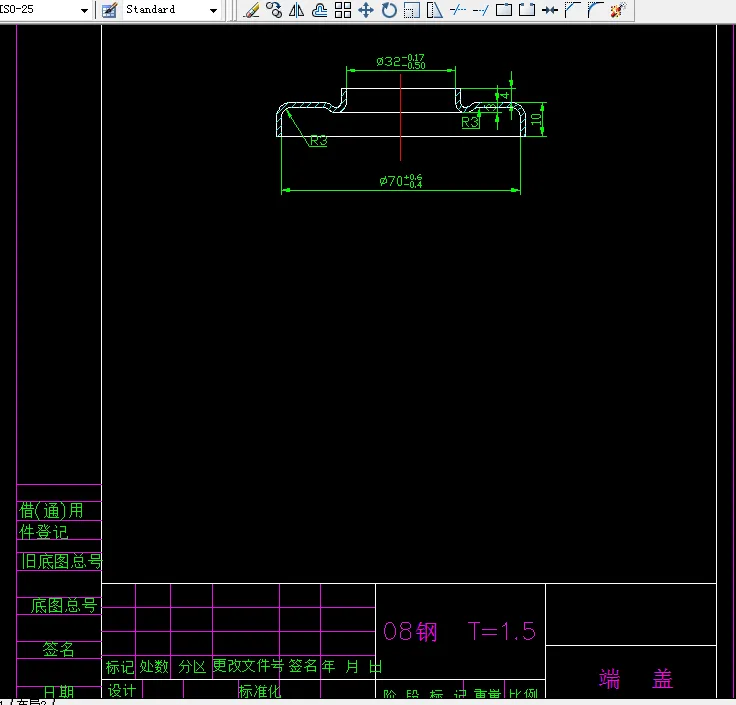Viewport: 736px width, 705px height.
Task: Click the 08钢 material text
Action: click(410, 631)
